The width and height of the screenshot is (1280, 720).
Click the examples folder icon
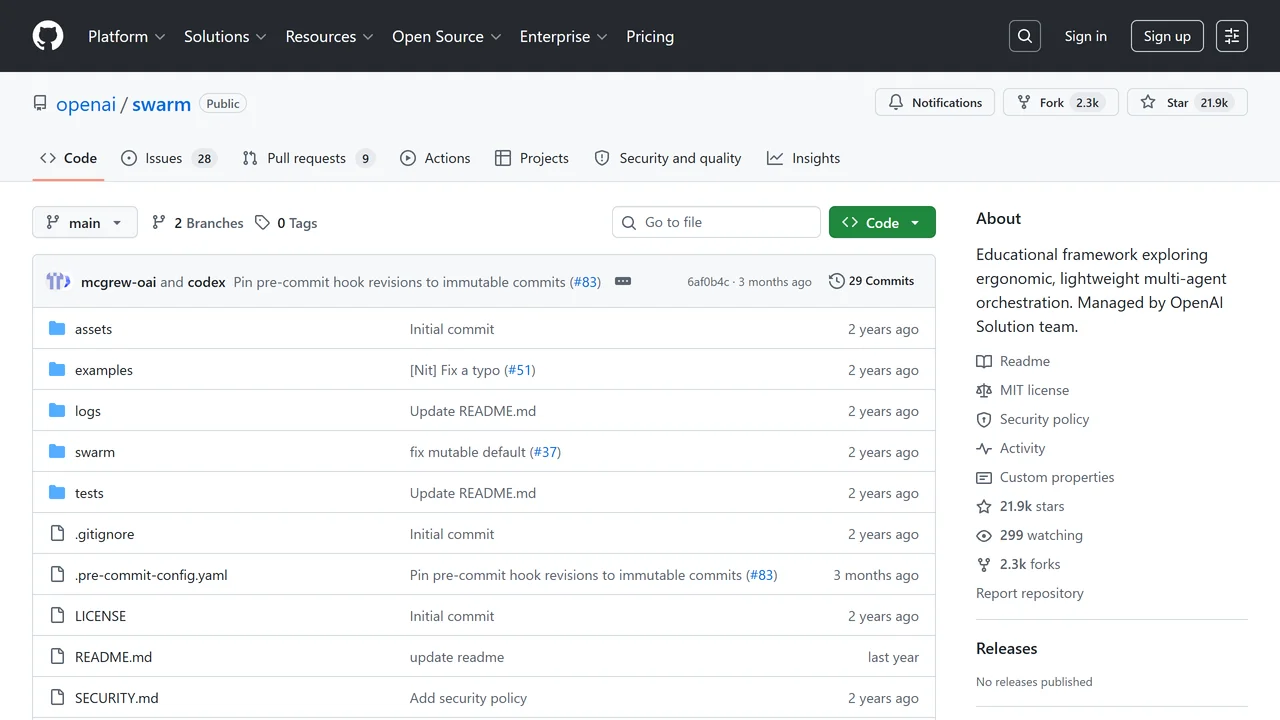57,370
